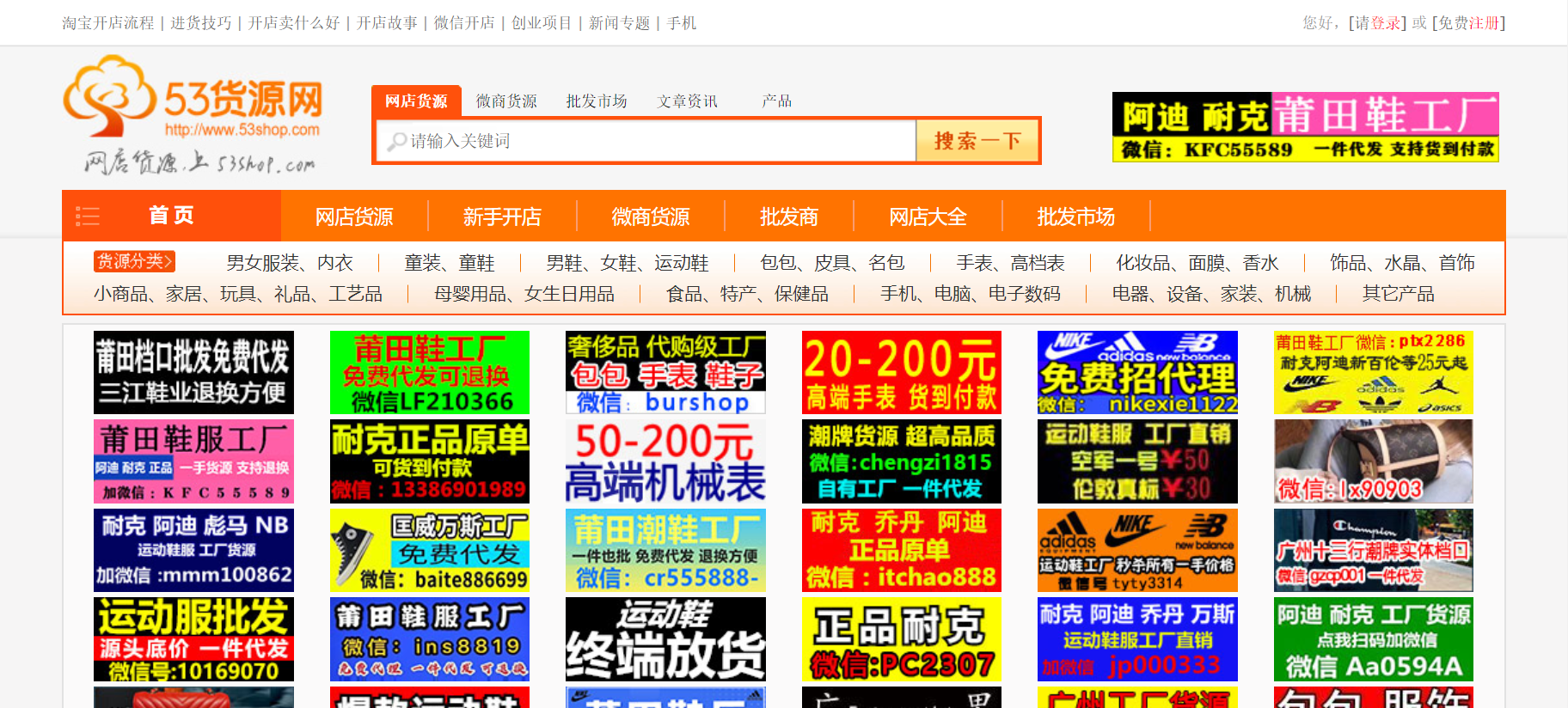The width and height of the screenshot is (1568, 708).
Task: Open the 童装、童鞋 category
Action: point(450,263)
